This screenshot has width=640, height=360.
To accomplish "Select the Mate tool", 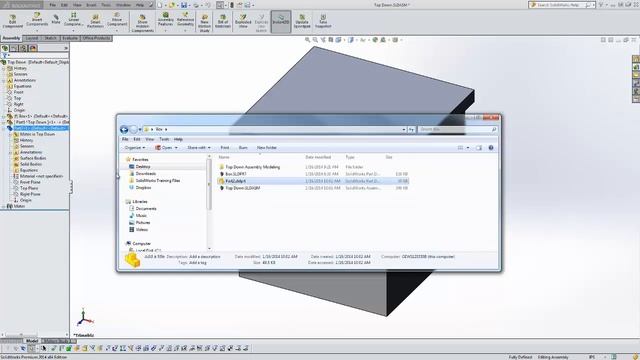I will coord(56,19).
